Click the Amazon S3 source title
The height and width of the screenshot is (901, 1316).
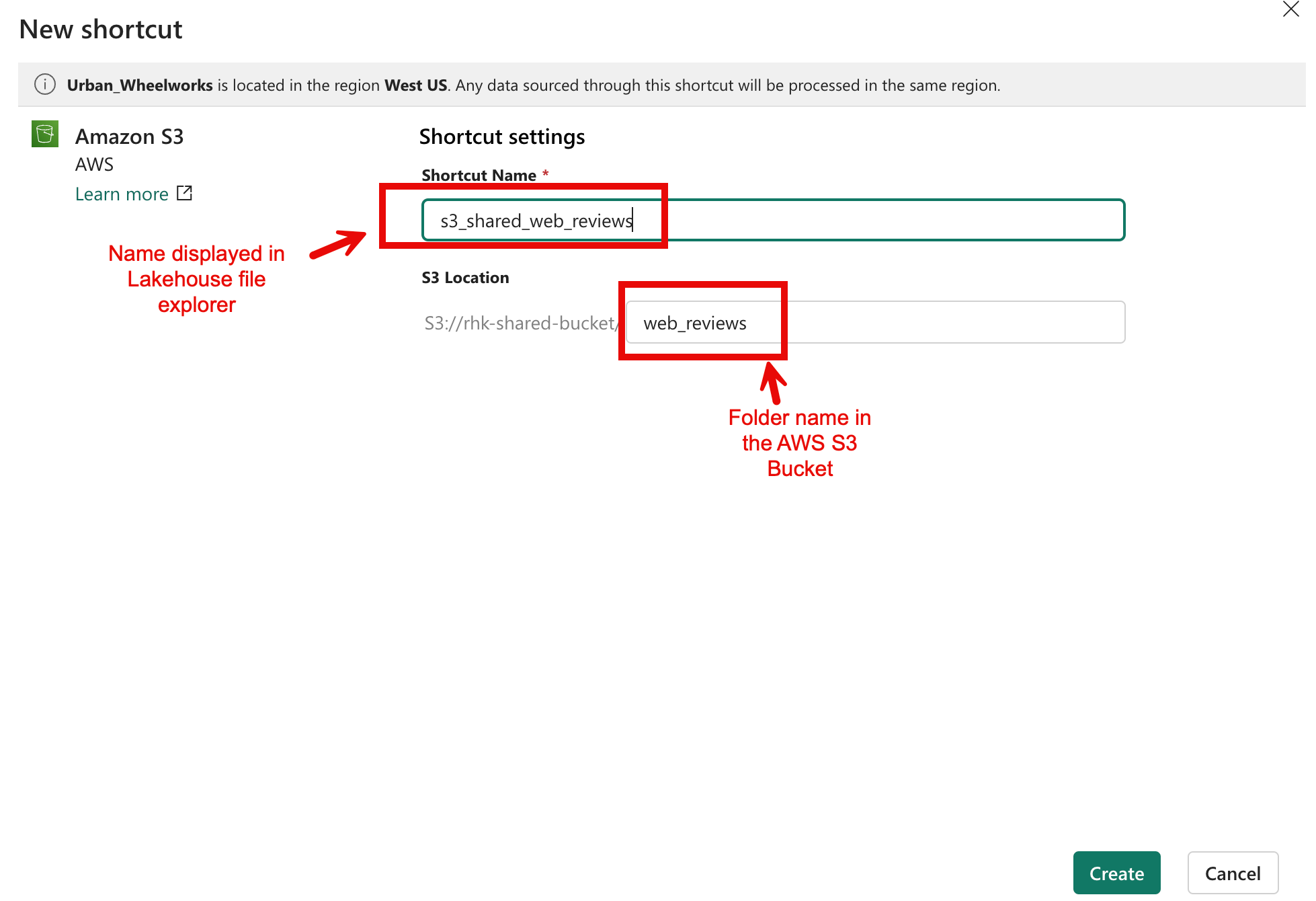point(129,136)
